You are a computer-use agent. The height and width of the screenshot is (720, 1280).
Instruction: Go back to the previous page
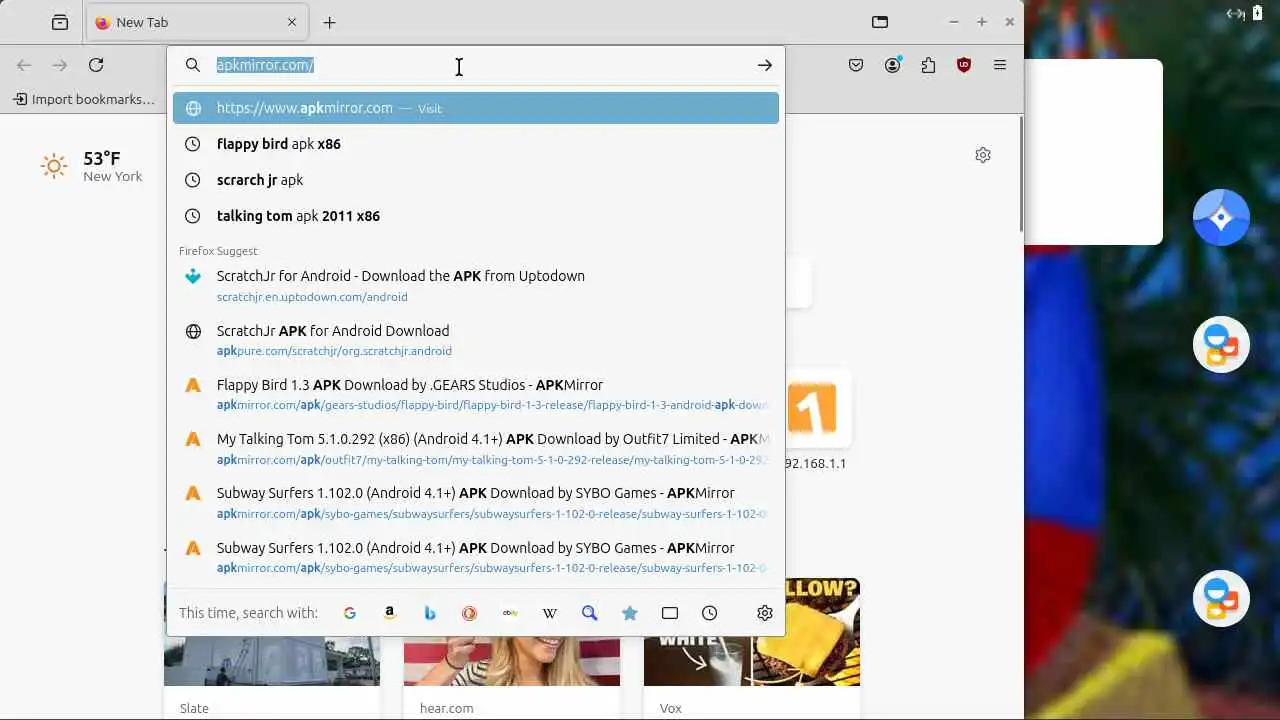[x=24, y=65]
